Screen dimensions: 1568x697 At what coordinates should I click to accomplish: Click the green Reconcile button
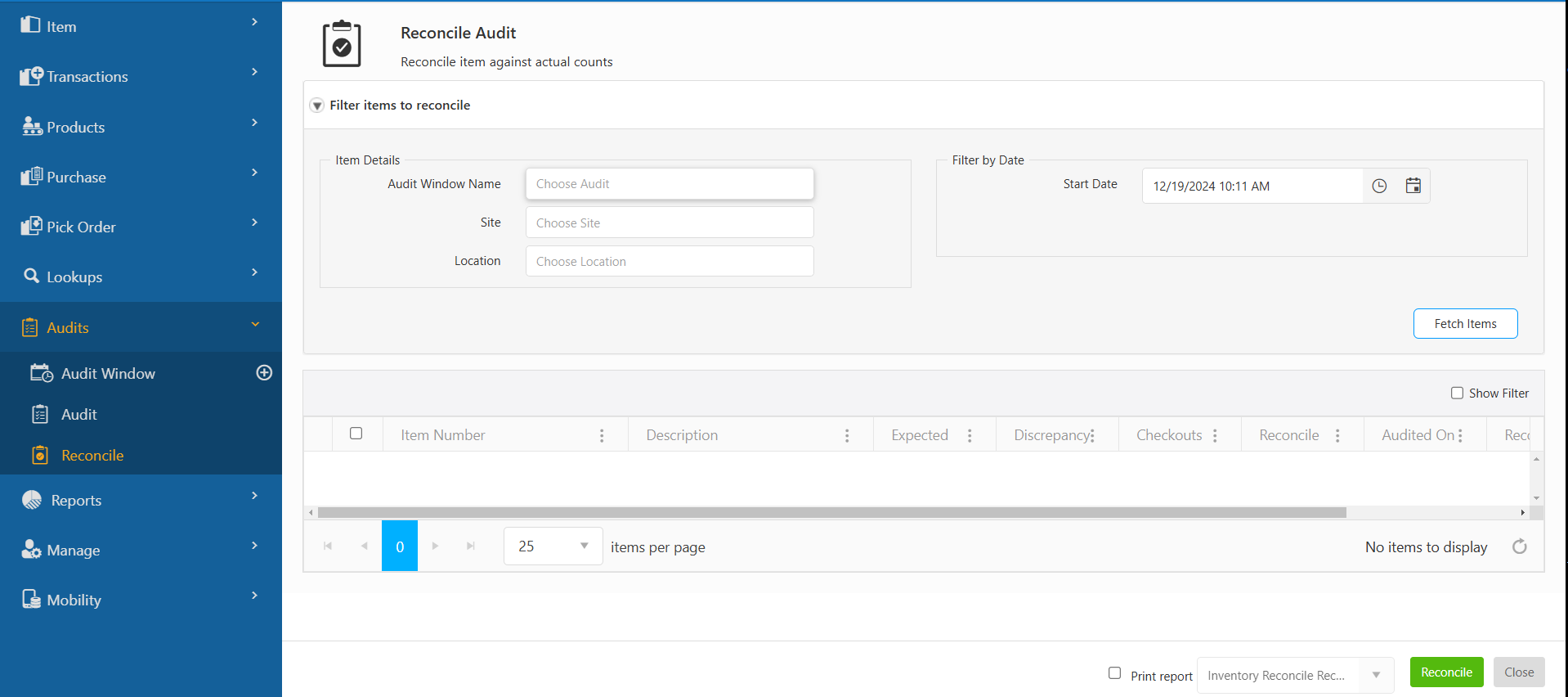(1446, 672)
